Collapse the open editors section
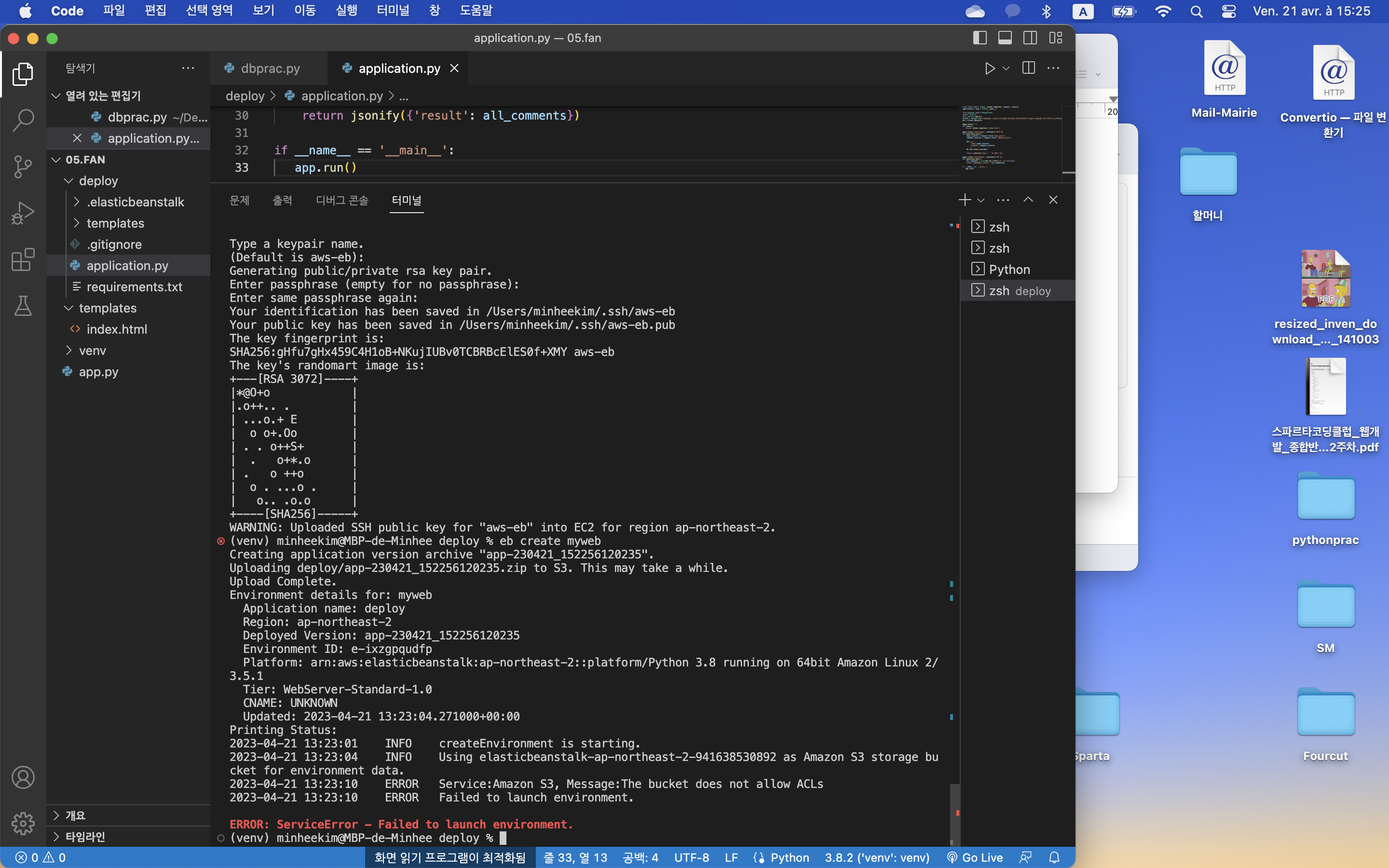Image resolution: width=1389 pixels, height=868 pixels. [55, 96]
